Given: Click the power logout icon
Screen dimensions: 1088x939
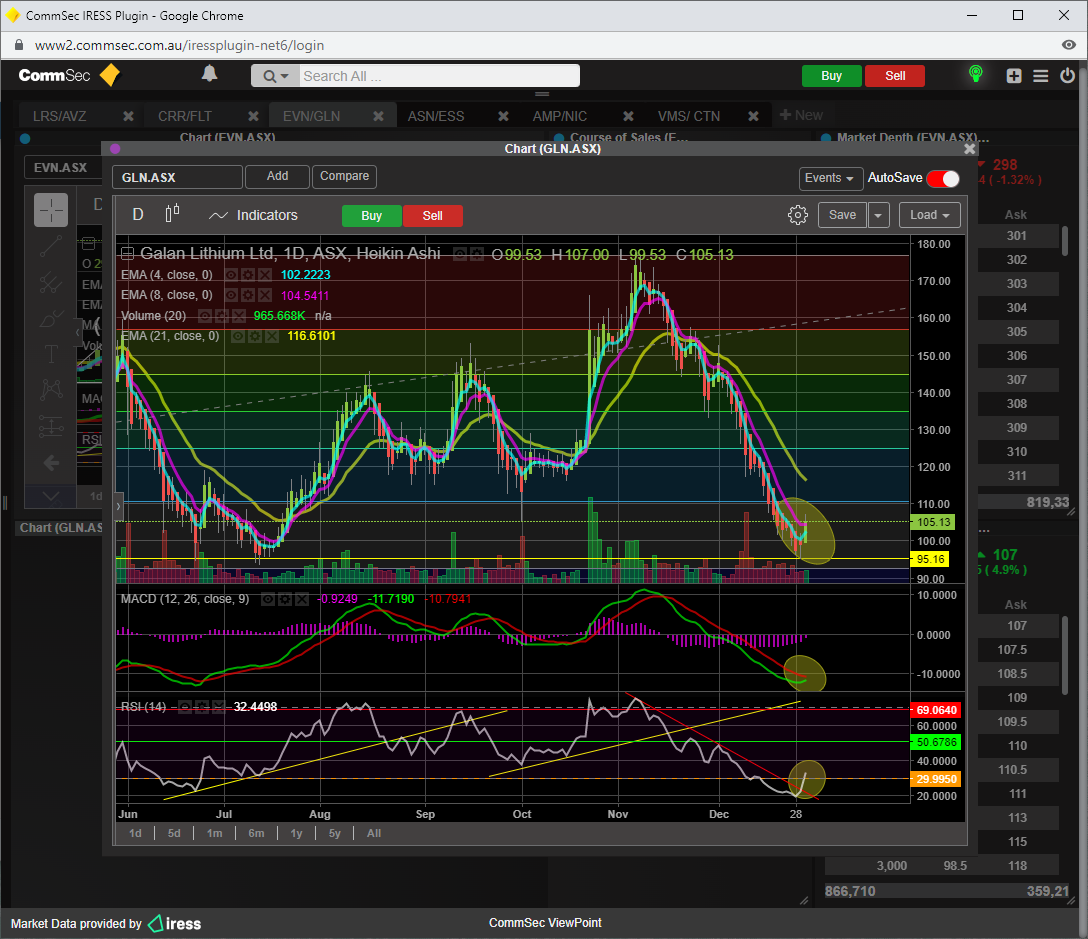Looking at the screenshot, I should 1067,76.
